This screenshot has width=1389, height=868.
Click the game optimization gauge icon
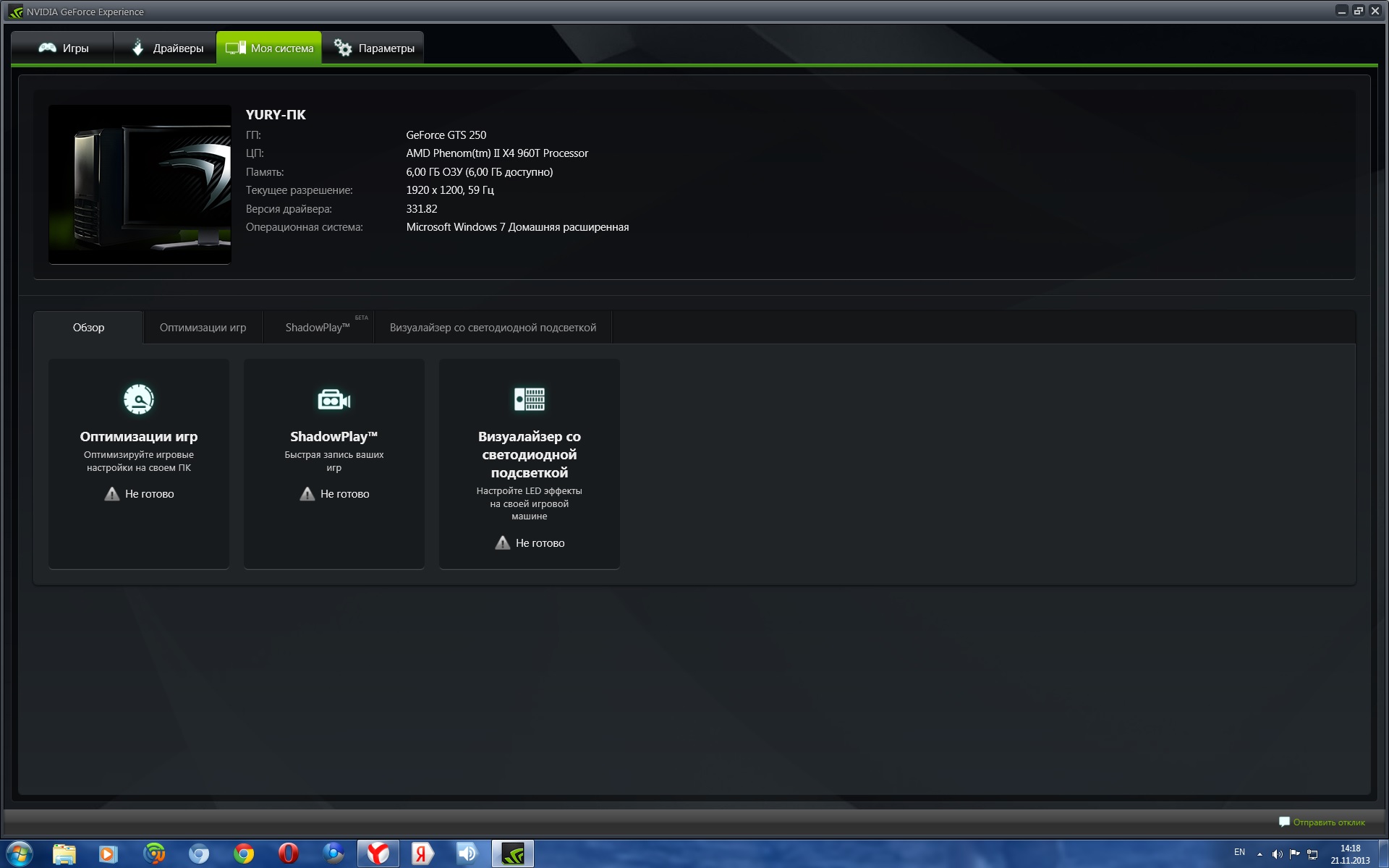(138, 399)
